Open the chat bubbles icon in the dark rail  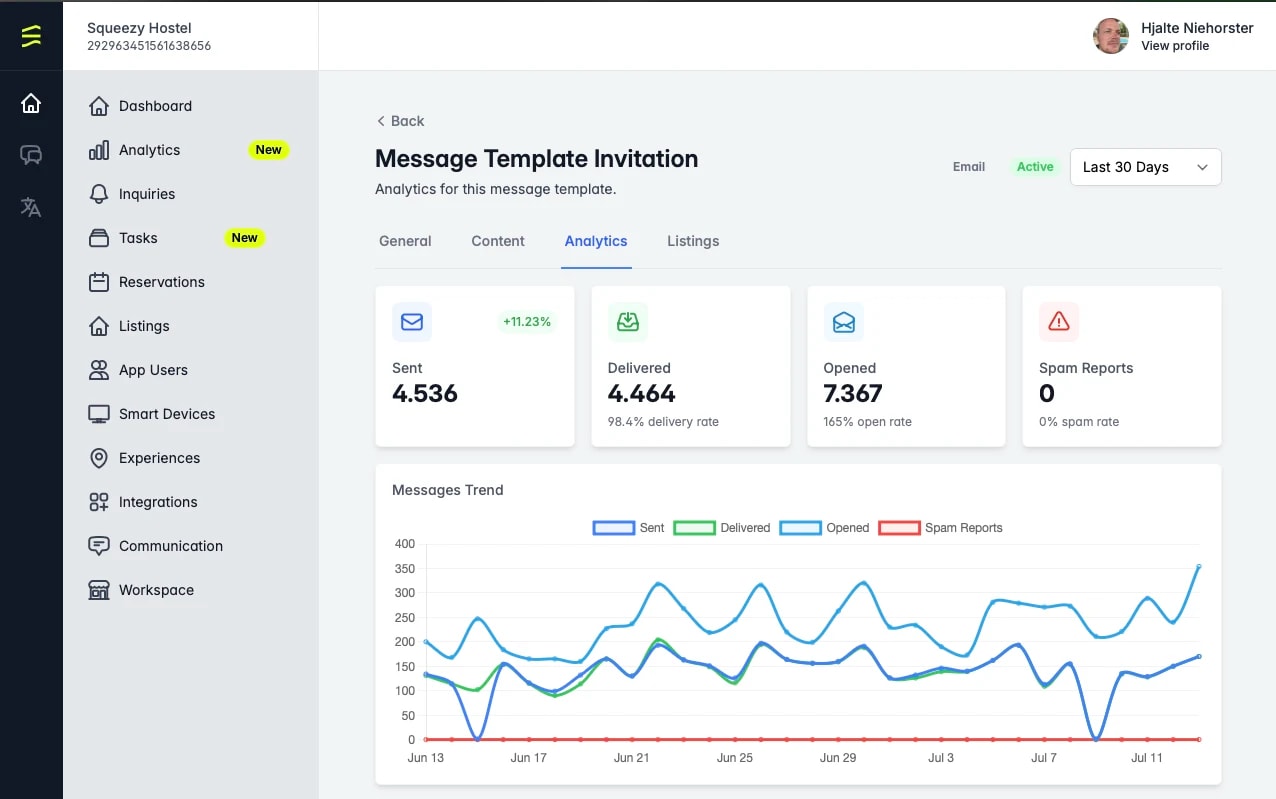(x=31, y=155)
